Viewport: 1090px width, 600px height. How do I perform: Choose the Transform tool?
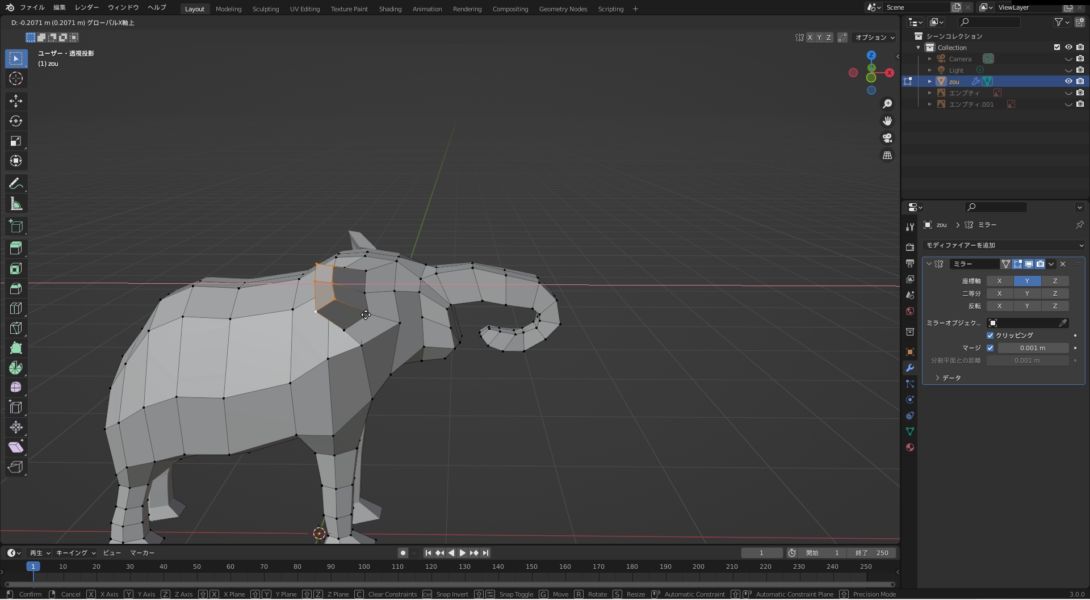[15, 161]
